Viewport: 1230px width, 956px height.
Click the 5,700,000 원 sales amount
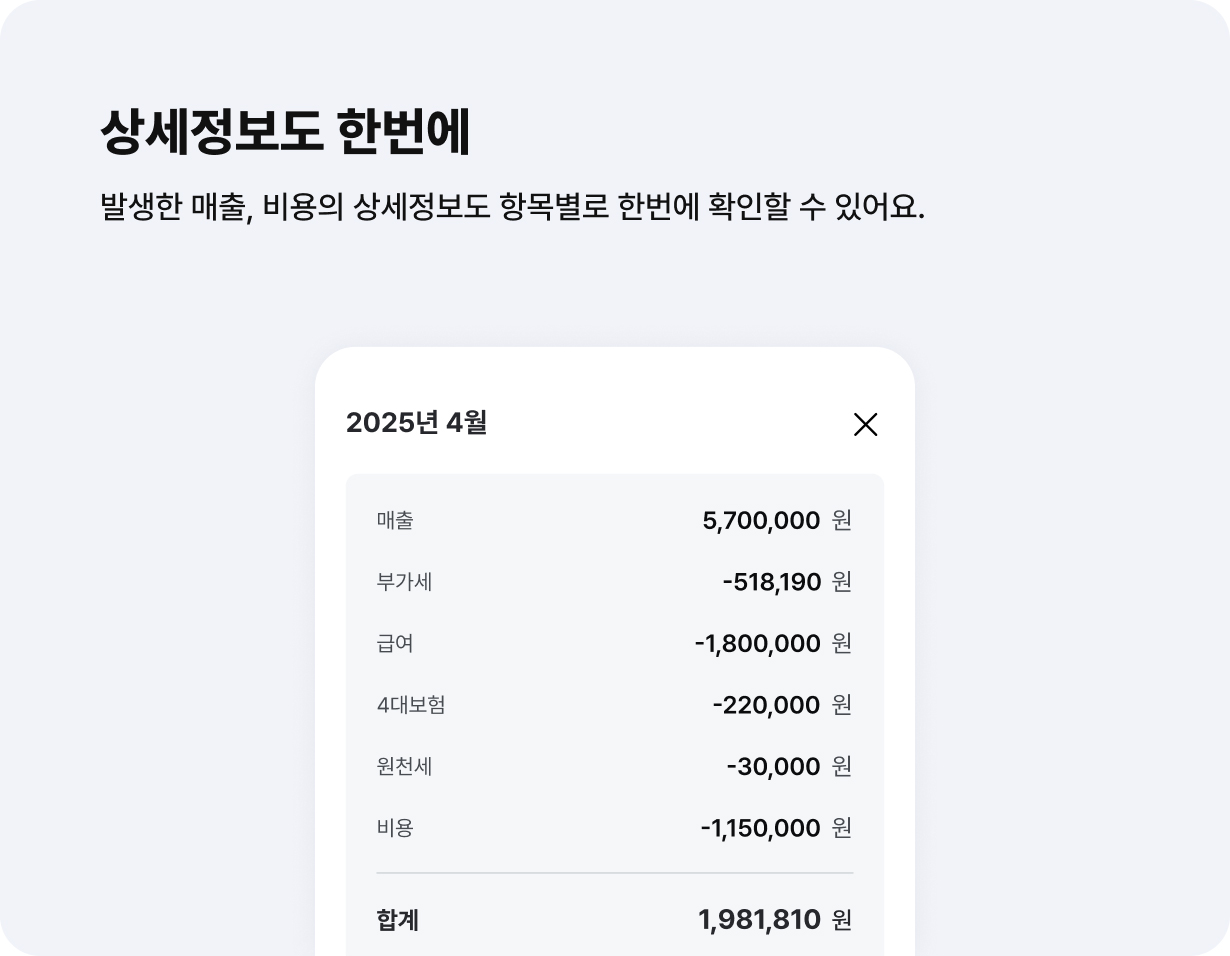(x=777, y=520)
